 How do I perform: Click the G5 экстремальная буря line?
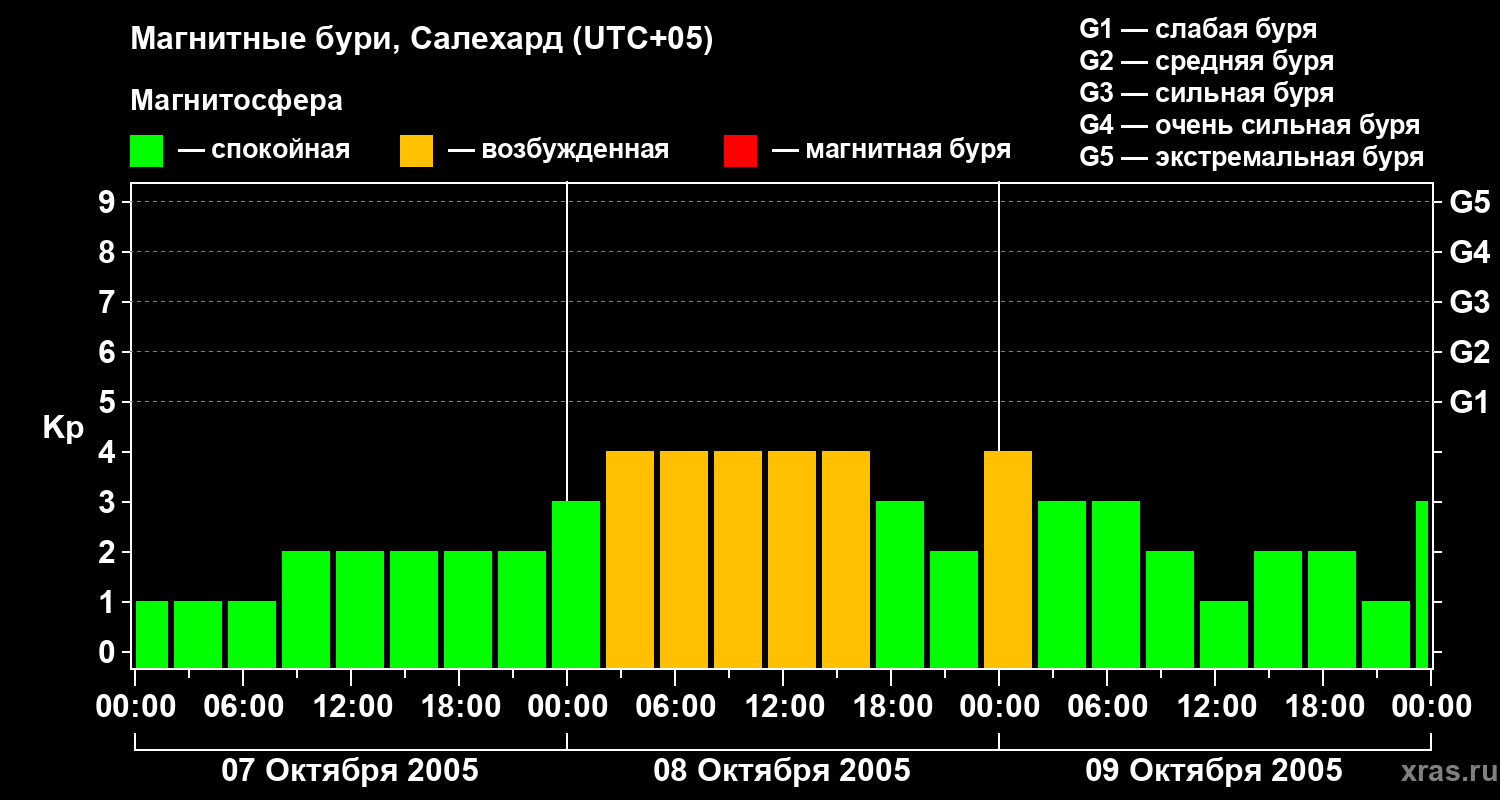(1252, 157)
